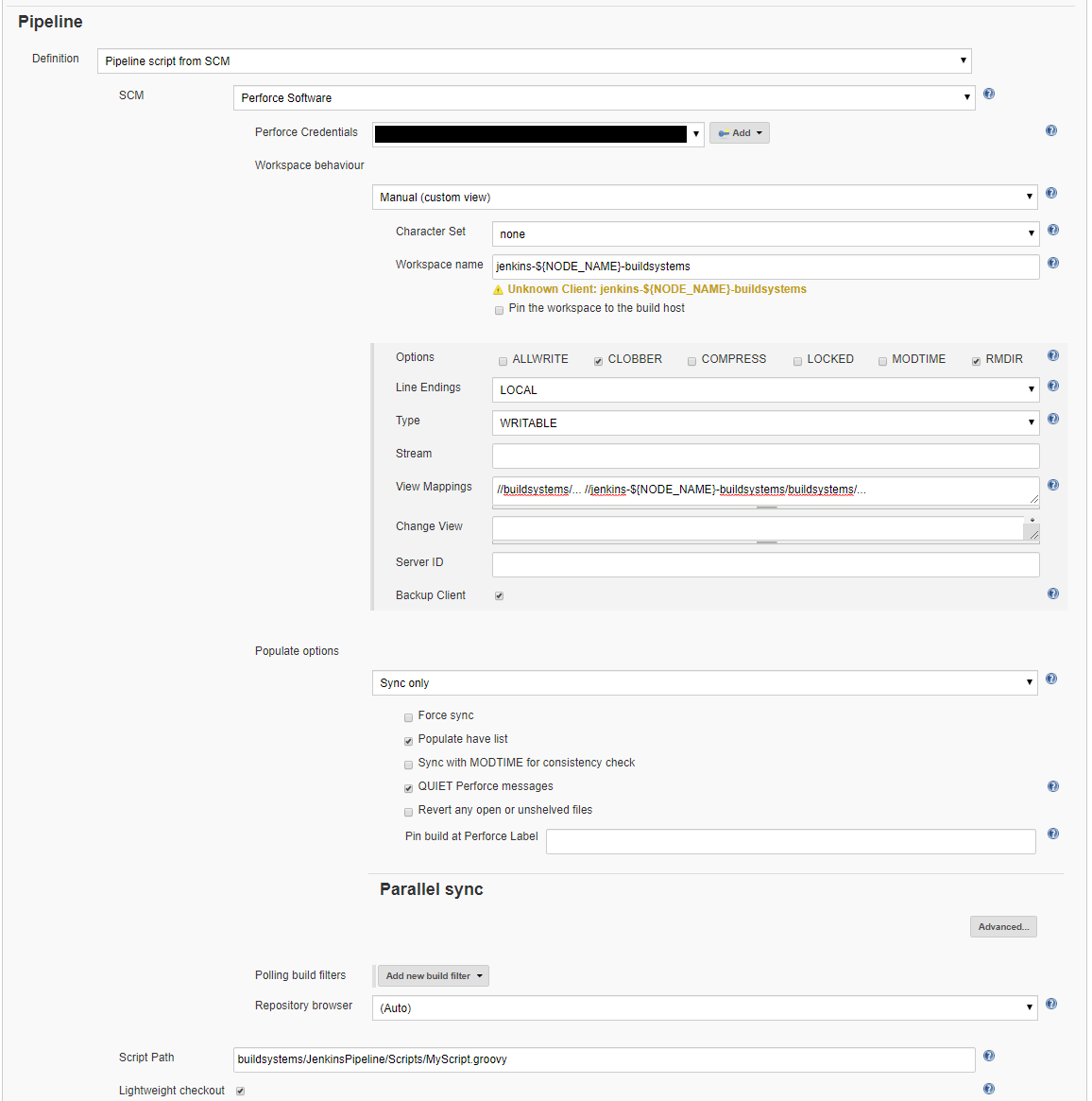This screenshot has width=1092, height=1101.
Task: Click the Advanced button under Parallel sync
Action: [1002, 926]
